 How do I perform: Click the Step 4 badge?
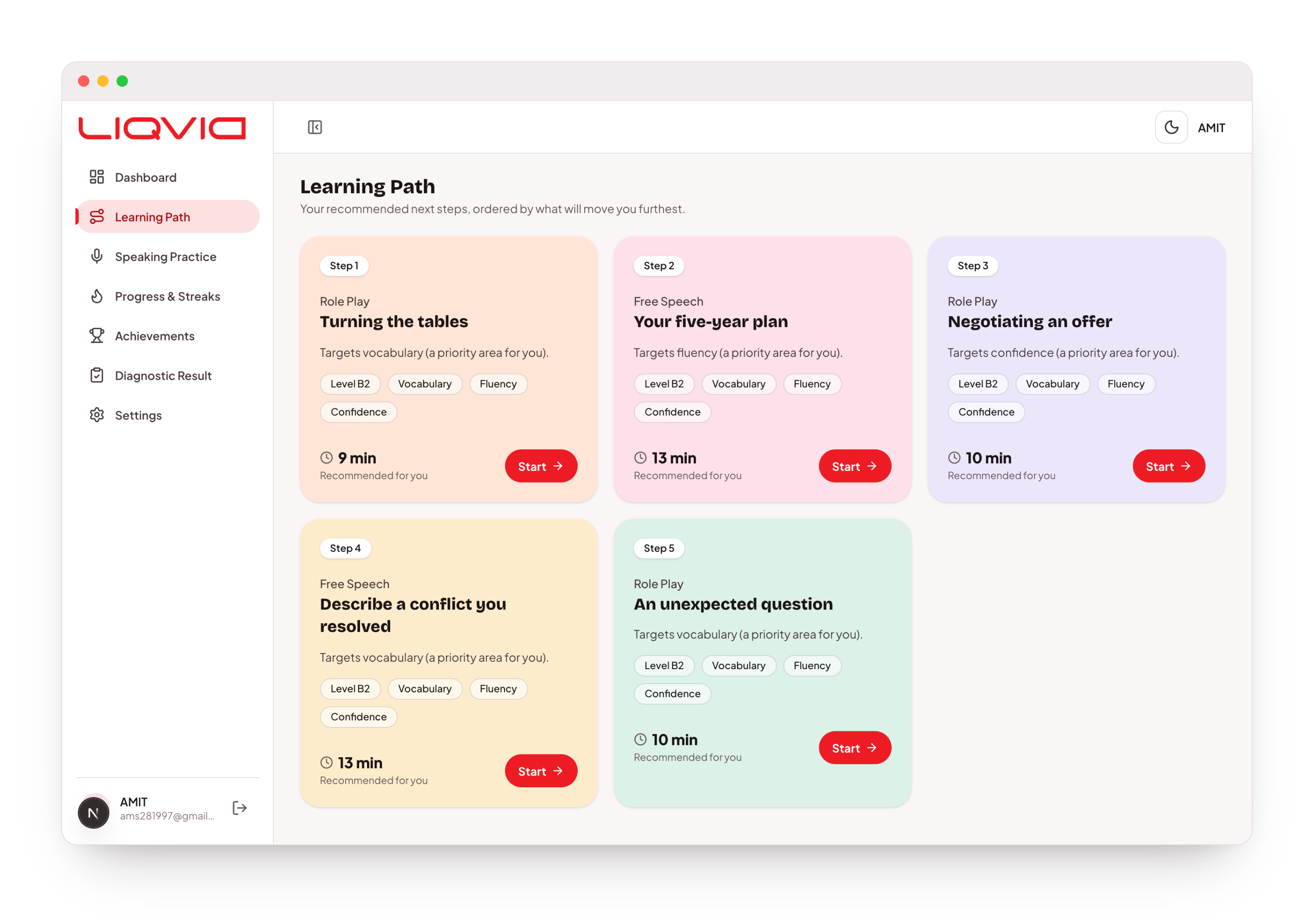pyautogui.click(x=345, y=548)
